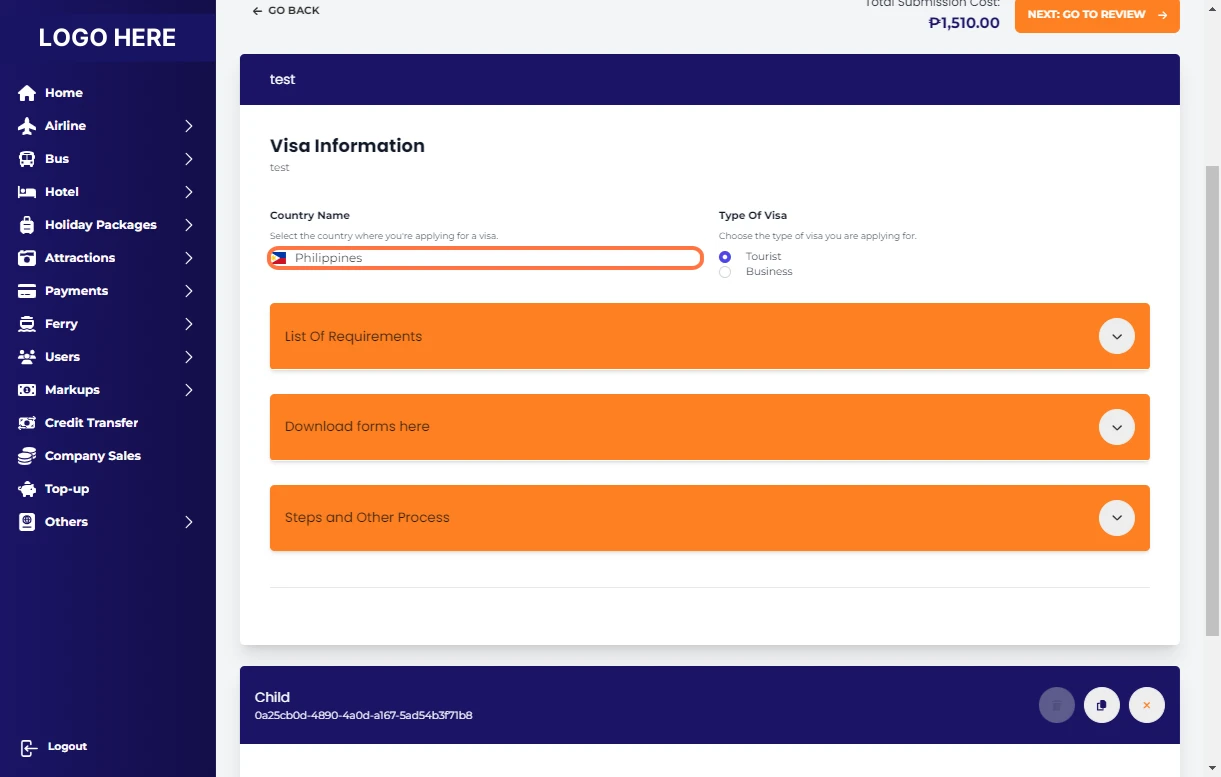
Task: Click the orange X on Child panel
Action: [1146, 705]
